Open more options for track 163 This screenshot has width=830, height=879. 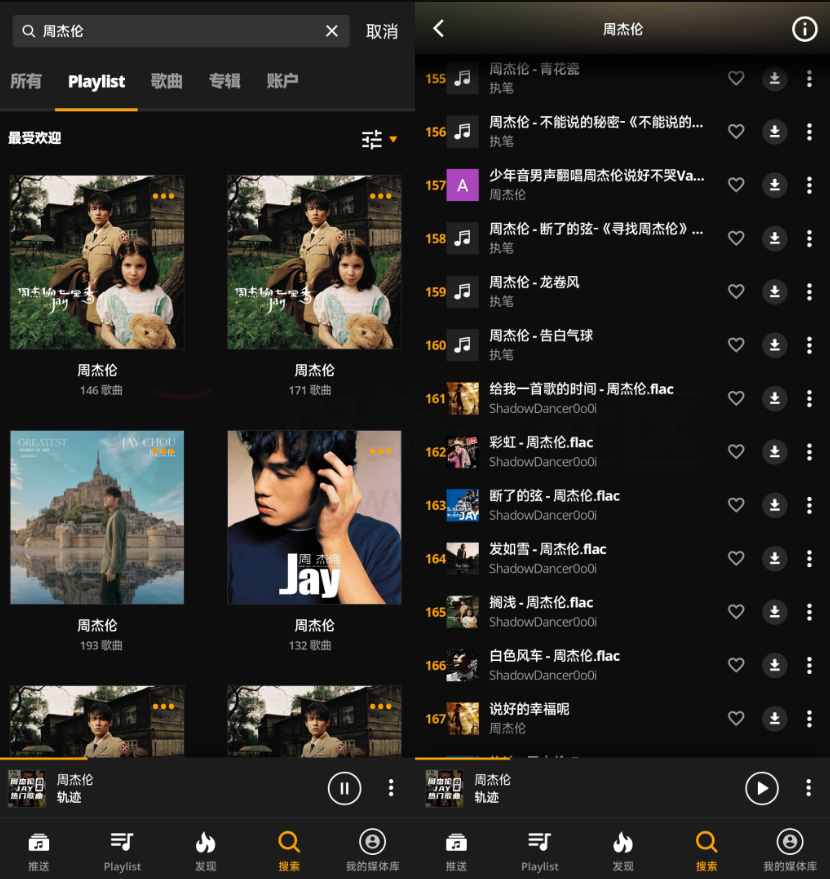pyautogui.click(x=809, y=505)
